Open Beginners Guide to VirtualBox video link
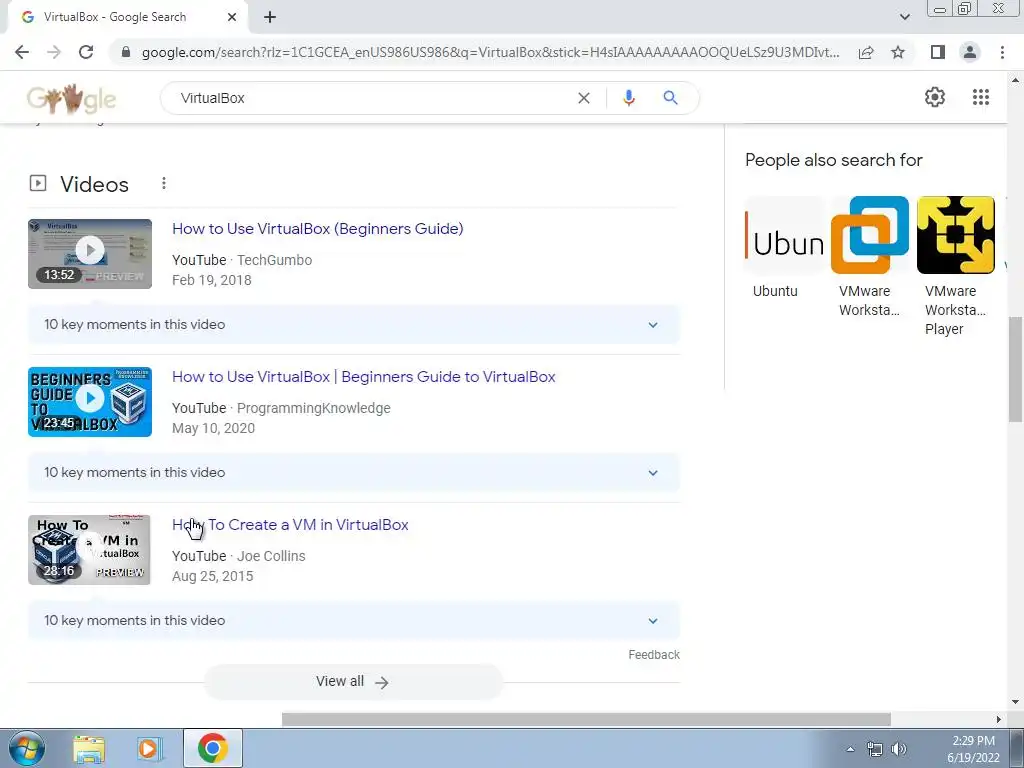 [x=364, y=377]
